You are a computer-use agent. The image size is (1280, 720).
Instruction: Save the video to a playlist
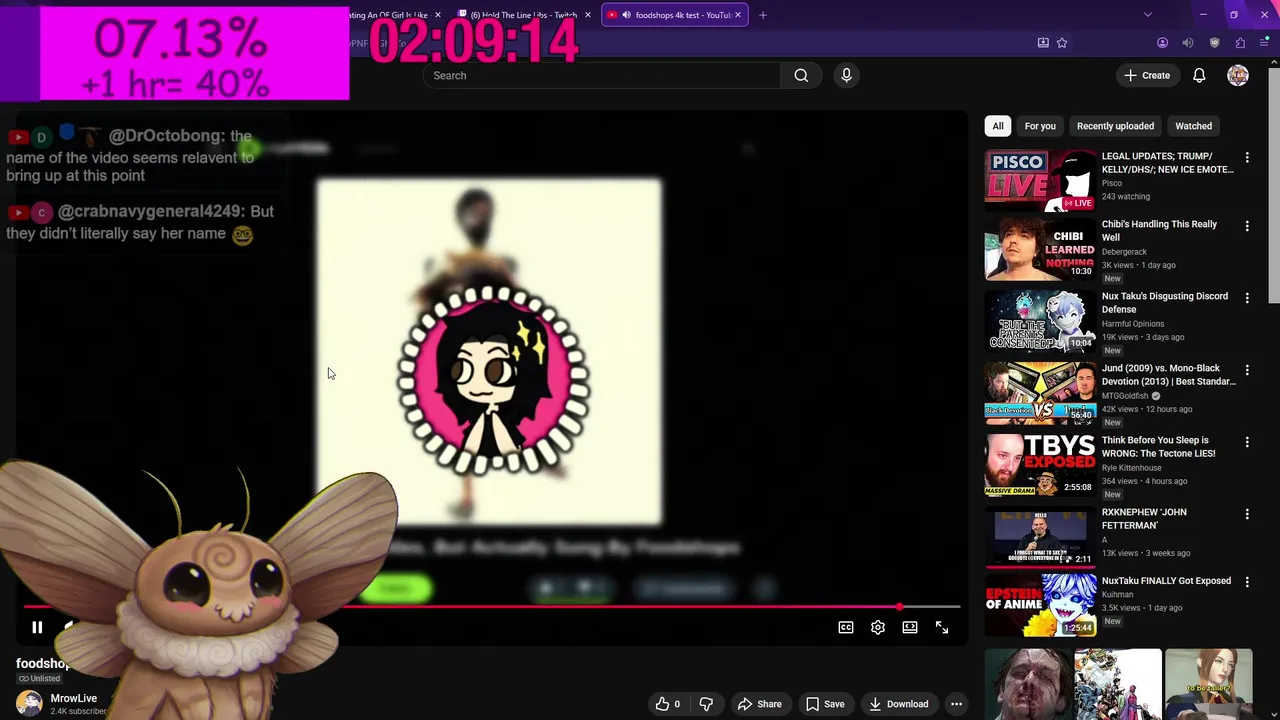(x=825, y=704)
